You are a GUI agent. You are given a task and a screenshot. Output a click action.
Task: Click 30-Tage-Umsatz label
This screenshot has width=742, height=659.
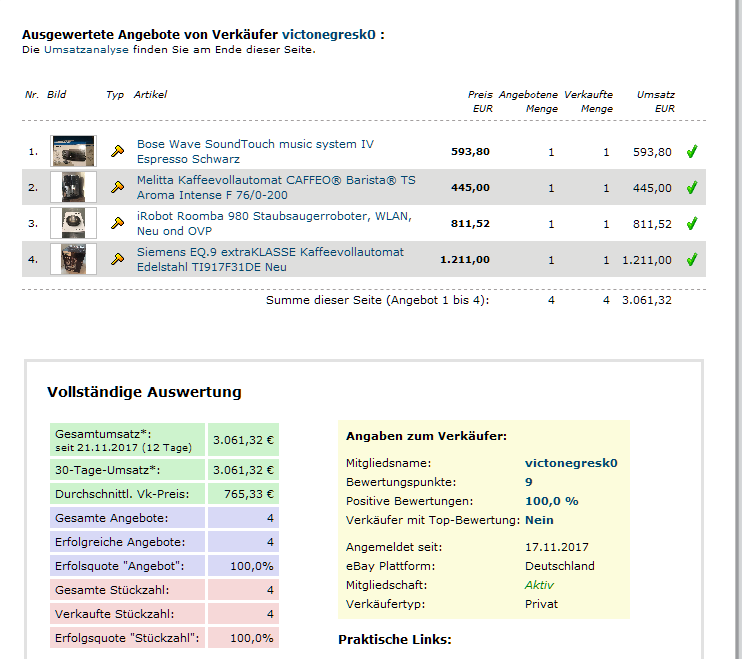tap(107, 470)
